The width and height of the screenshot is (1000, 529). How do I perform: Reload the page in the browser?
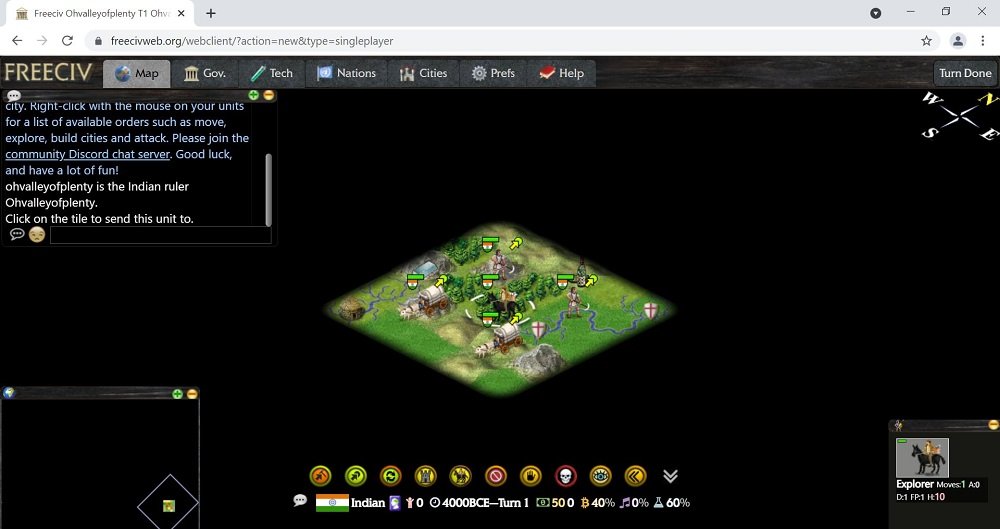[67, 41]
